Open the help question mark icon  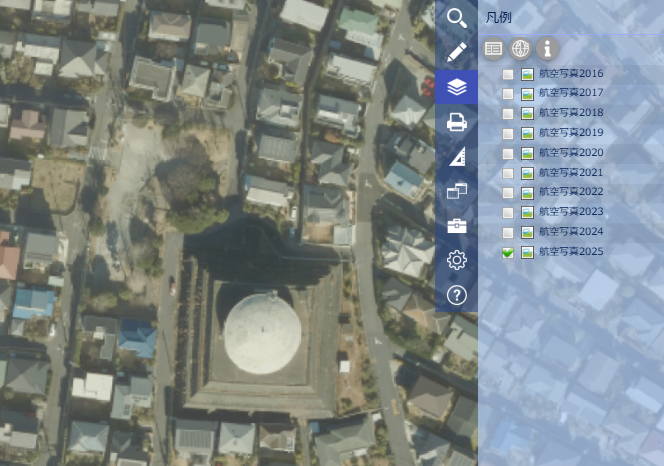456,295
